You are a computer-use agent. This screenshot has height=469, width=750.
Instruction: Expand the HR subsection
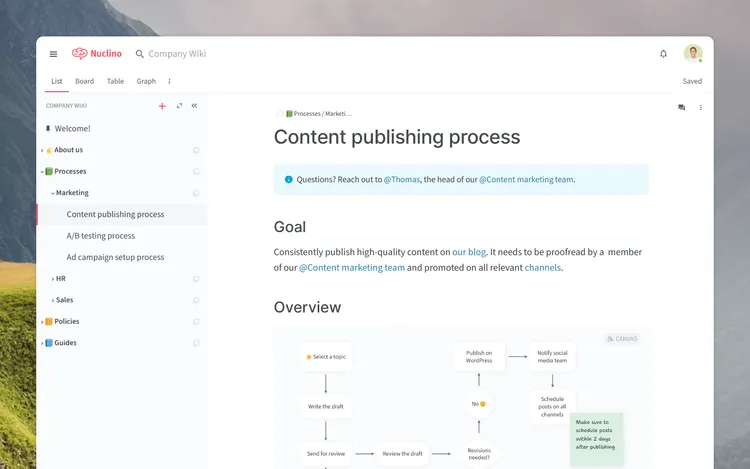click(53, 279)
